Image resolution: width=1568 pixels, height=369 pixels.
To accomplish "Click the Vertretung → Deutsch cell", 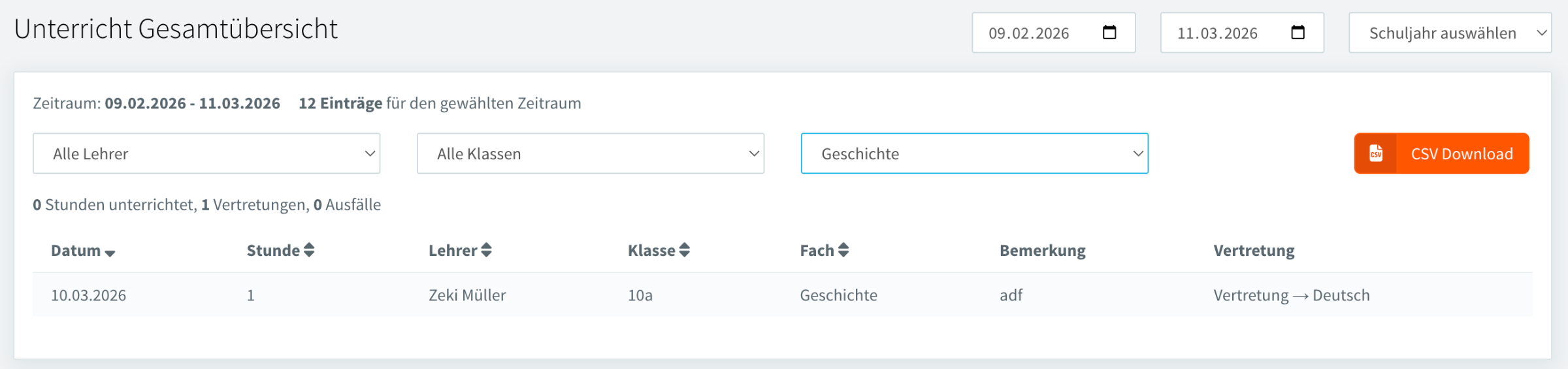I will pyautogui.click(x=1291, y=295).
